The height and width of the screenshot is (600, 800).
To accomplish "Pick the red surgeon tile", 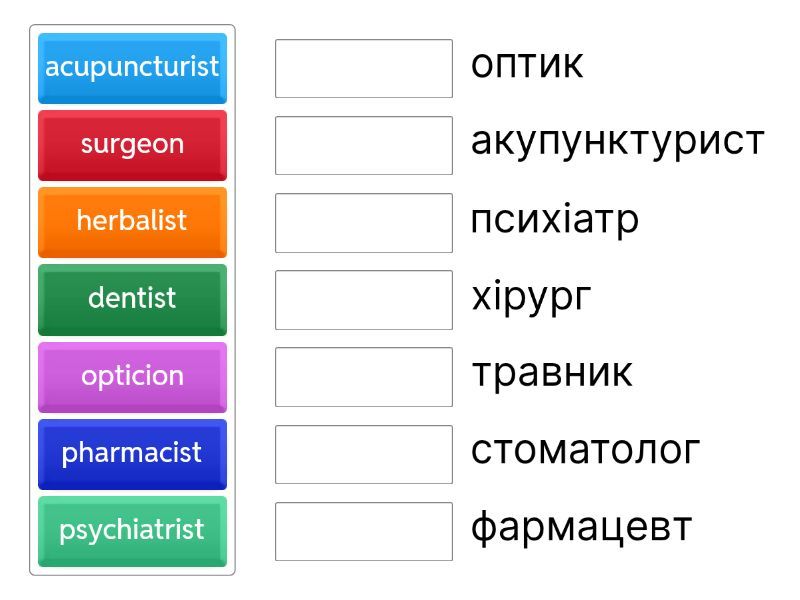I will coord(132,145).
